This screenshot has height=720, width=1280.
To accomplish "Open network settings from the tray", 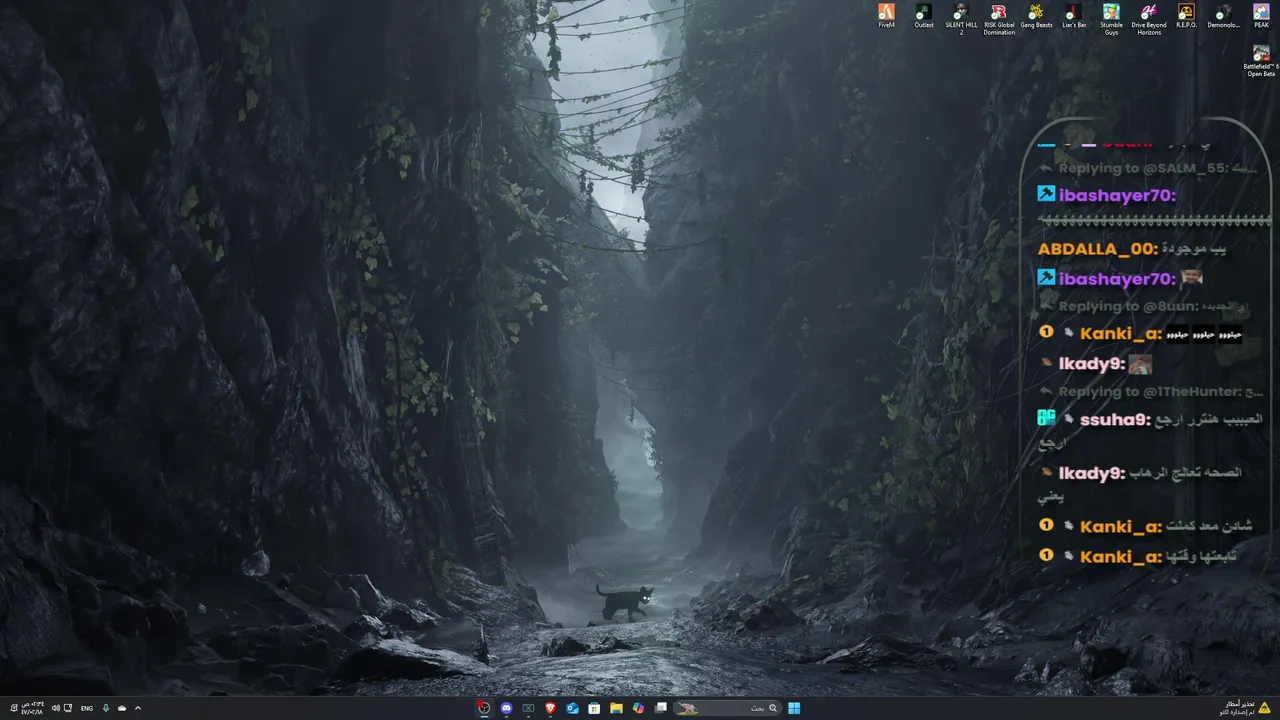I will 68,708.
